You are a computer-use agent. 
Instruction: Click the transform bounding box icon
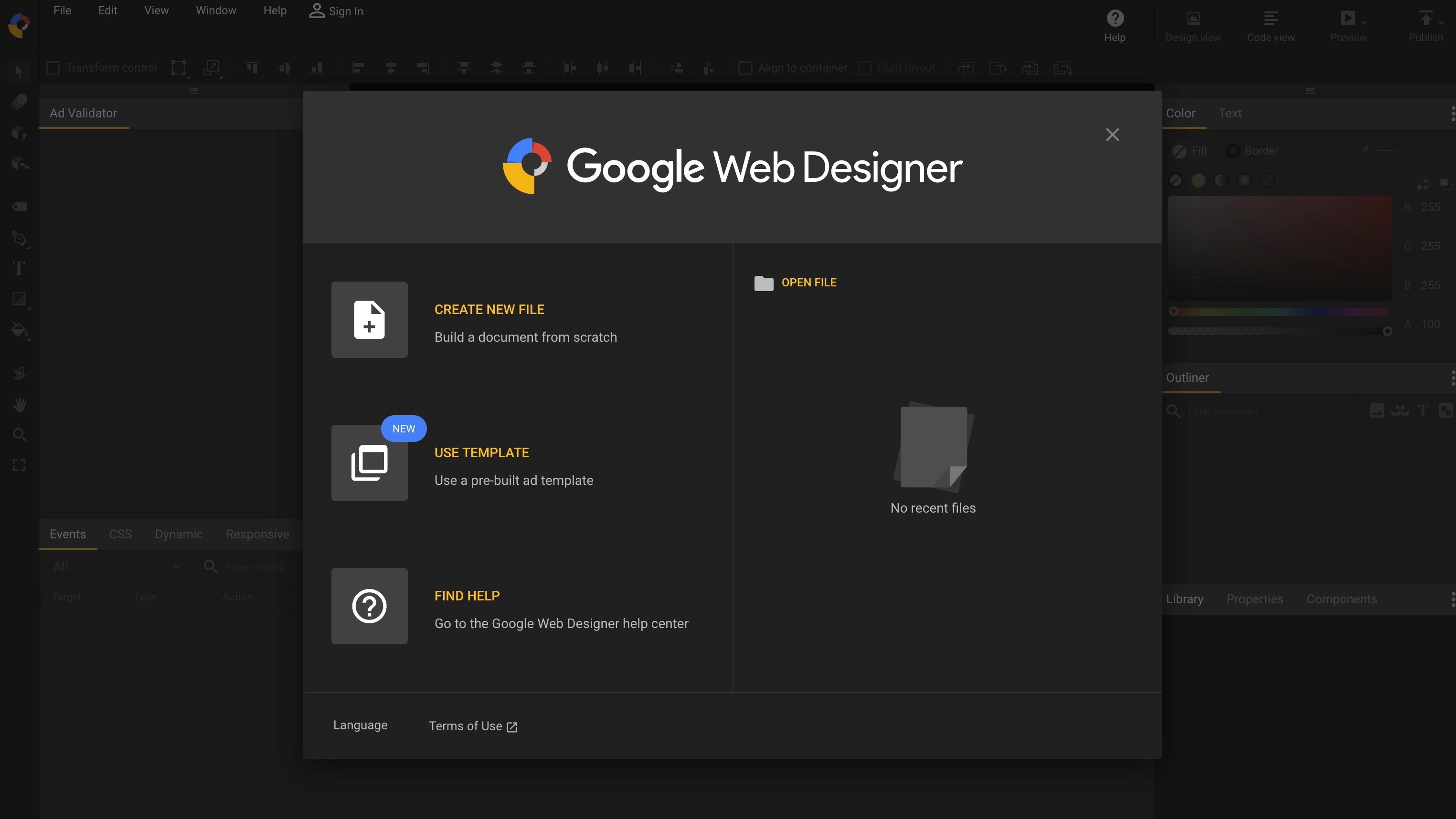point(179,68)
